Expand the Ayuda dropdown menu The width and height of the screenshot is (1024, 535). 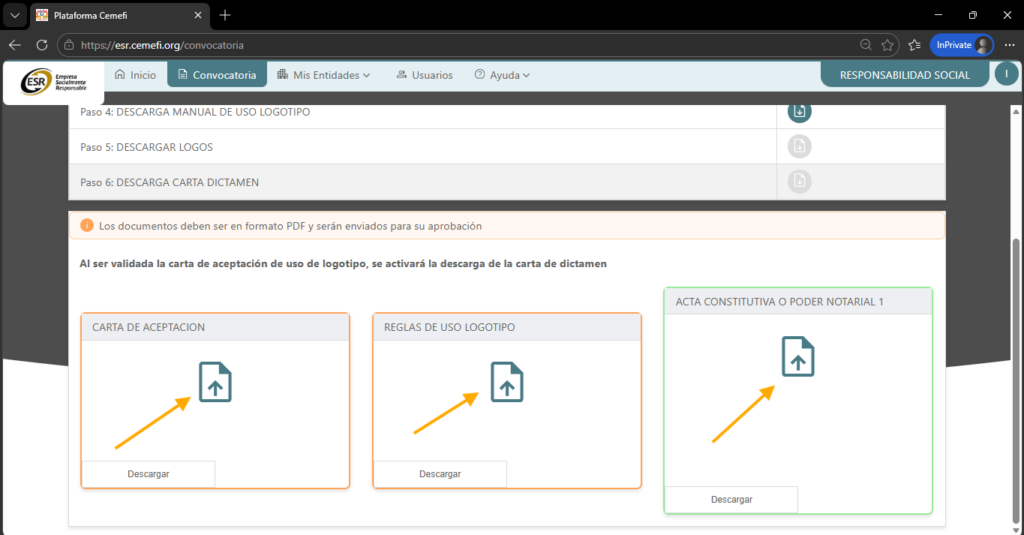[x=502, y=75]
